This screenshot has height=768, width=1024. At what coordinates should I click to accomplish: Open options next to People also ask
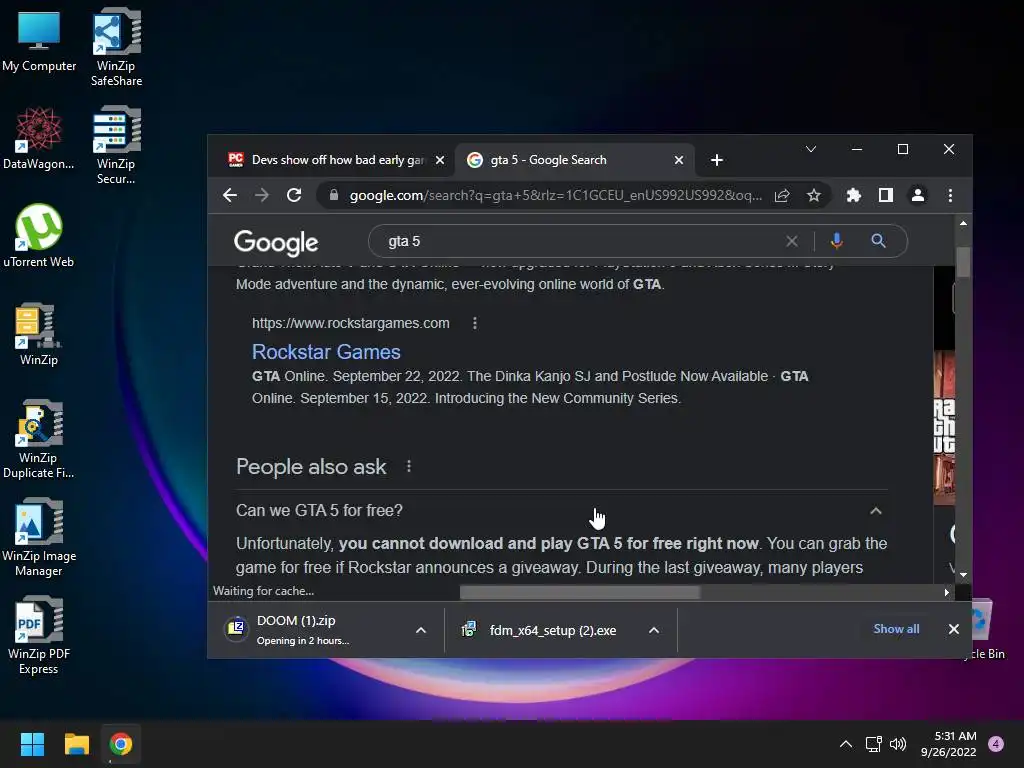click(409, 466)
